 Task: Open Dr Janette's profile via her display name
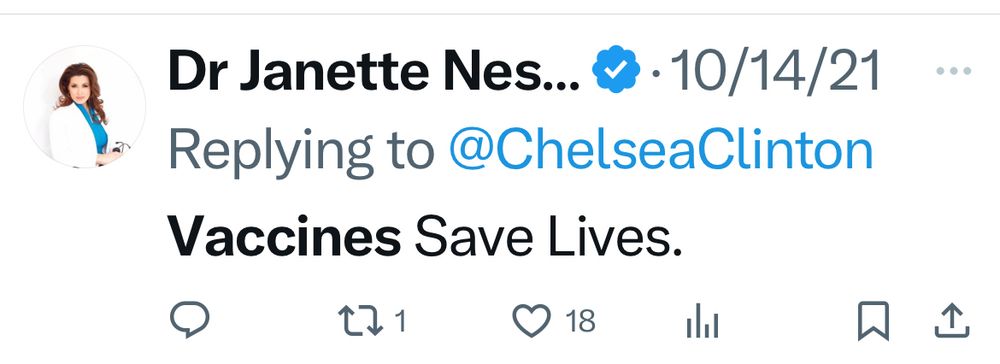[374, 70]
